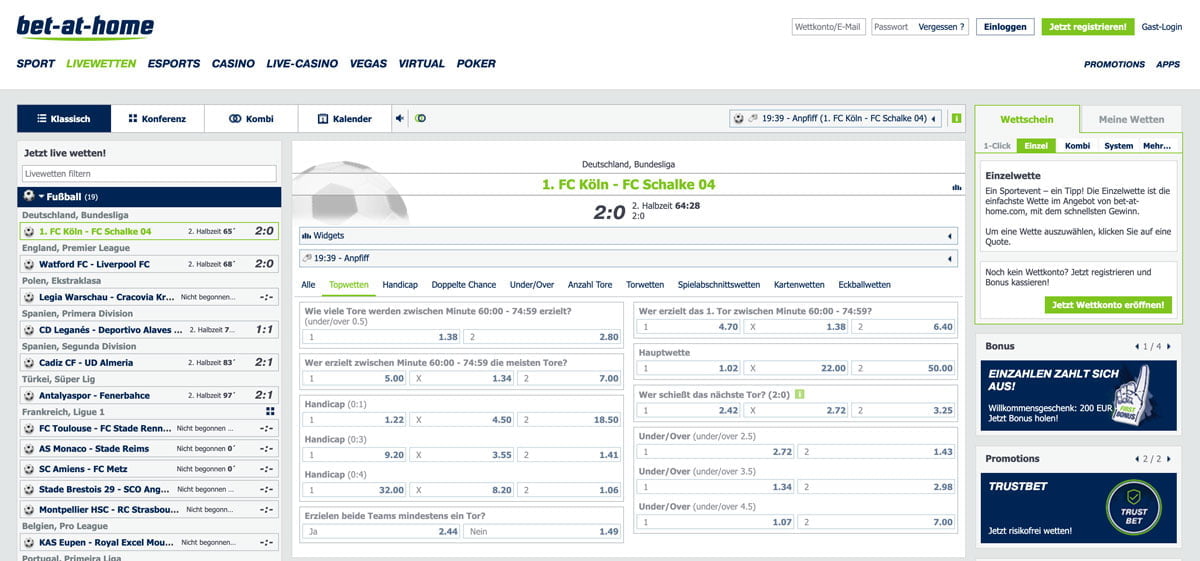Image resolution: width=1200 pixels, height=561 pixels.
Task: Open the POKER menu item
Action: tap(476, 64)
